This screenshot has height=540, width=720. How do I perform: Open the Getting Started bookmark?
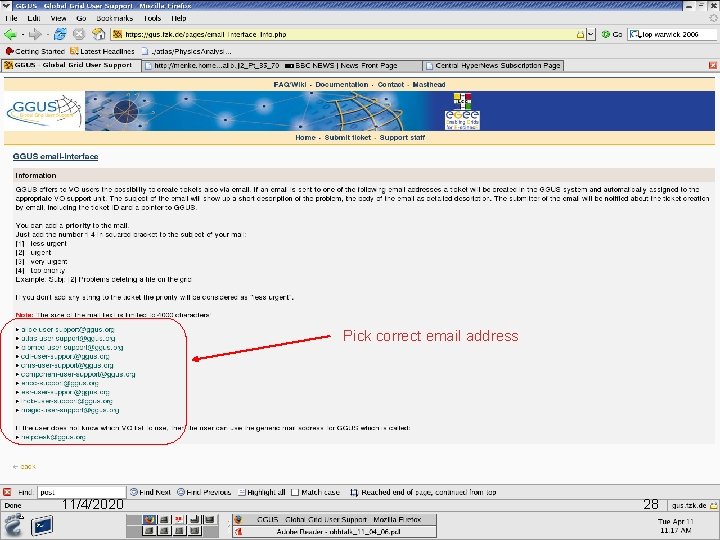tap(35, 51)
